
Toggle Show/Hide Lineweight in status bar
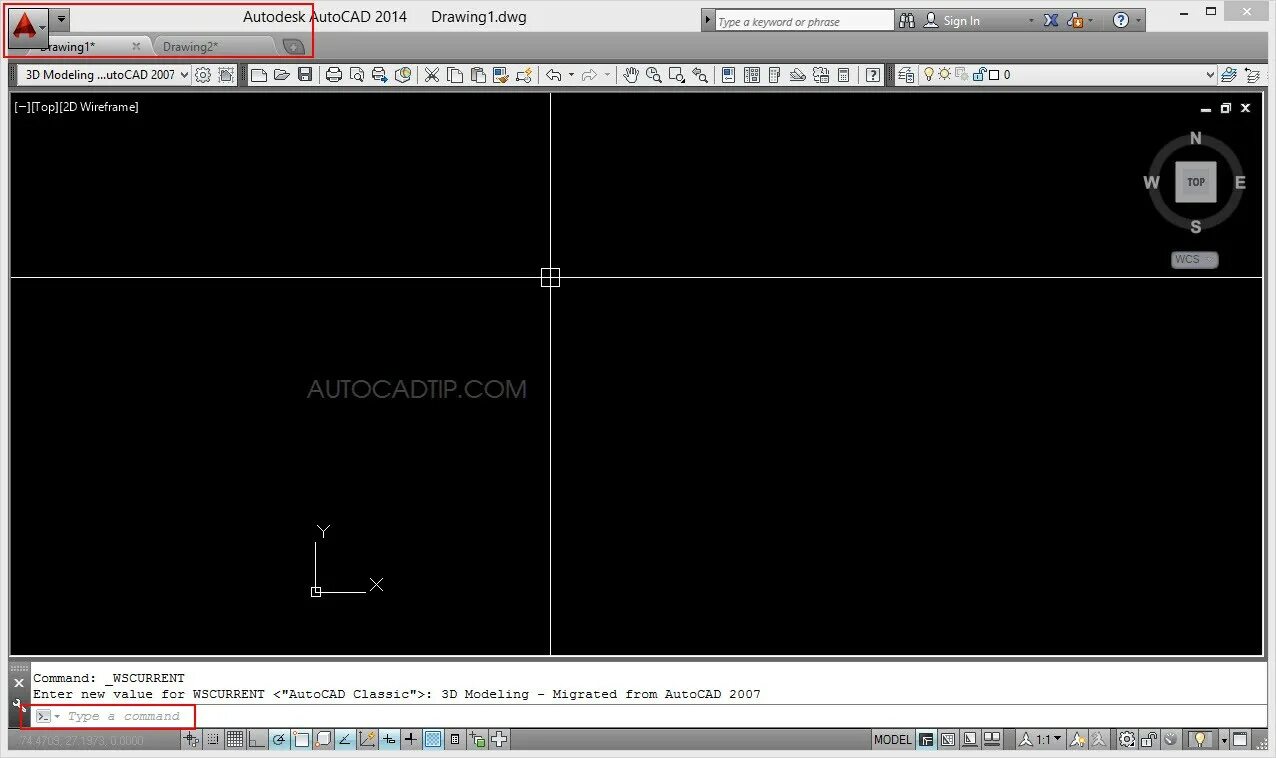point(411,740)
